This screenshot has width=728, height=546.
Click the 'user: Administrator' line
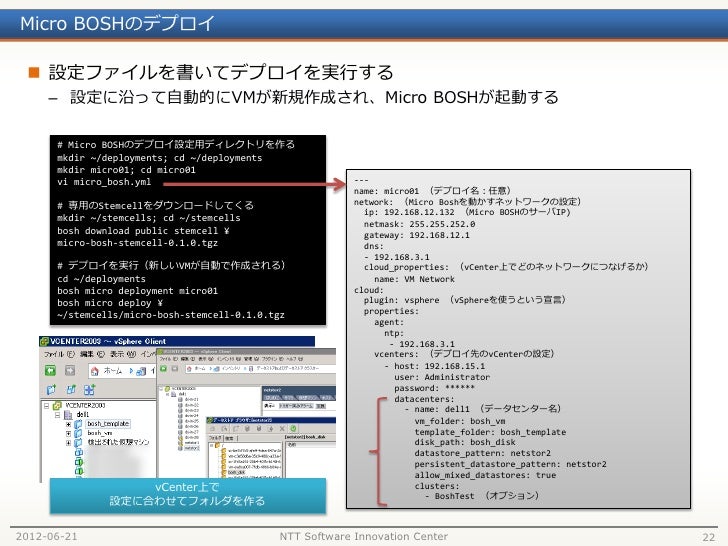(442, 377)
